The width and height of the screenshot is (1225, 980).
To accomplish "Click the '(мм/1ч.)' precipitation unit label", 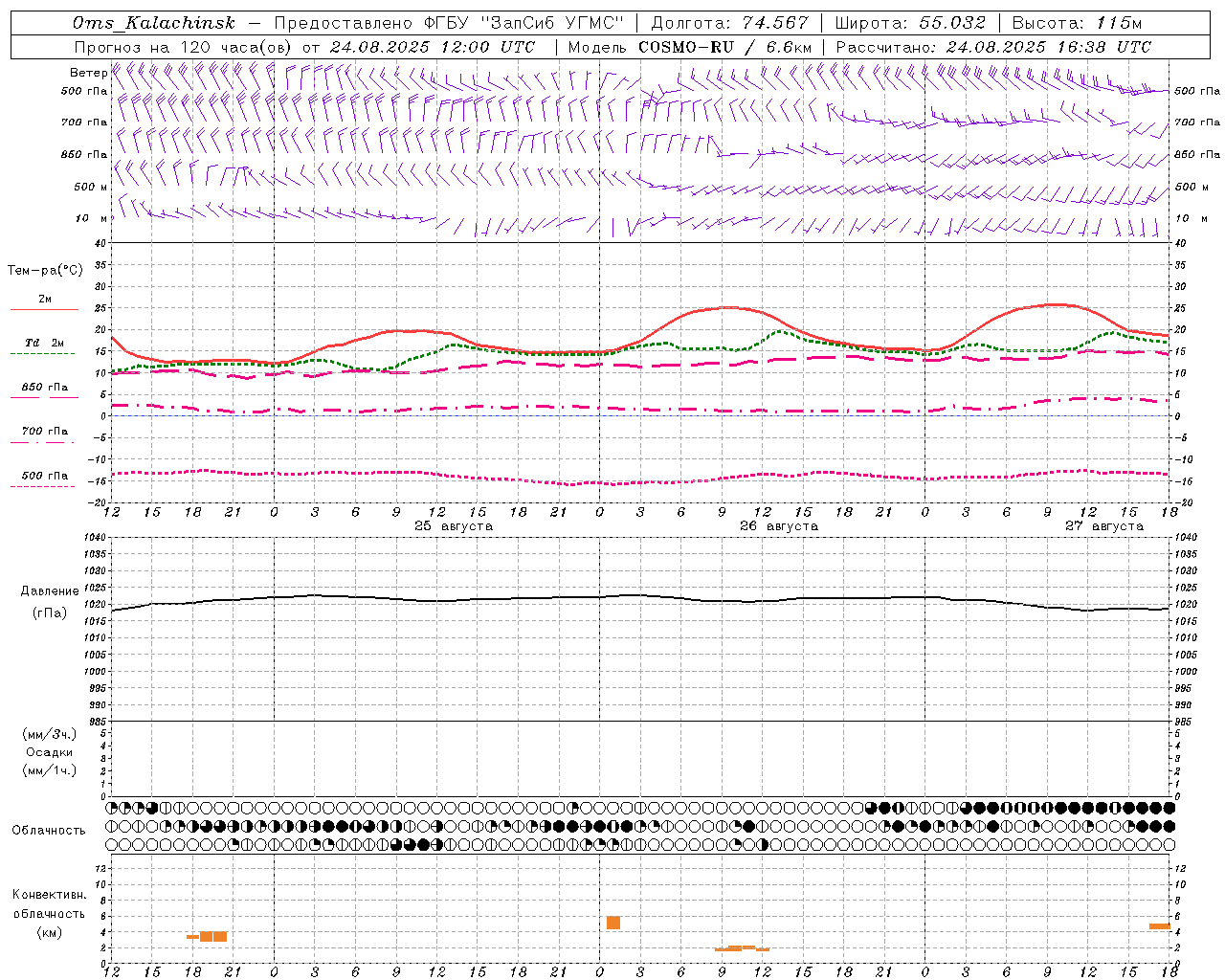I will pos(50,770).
